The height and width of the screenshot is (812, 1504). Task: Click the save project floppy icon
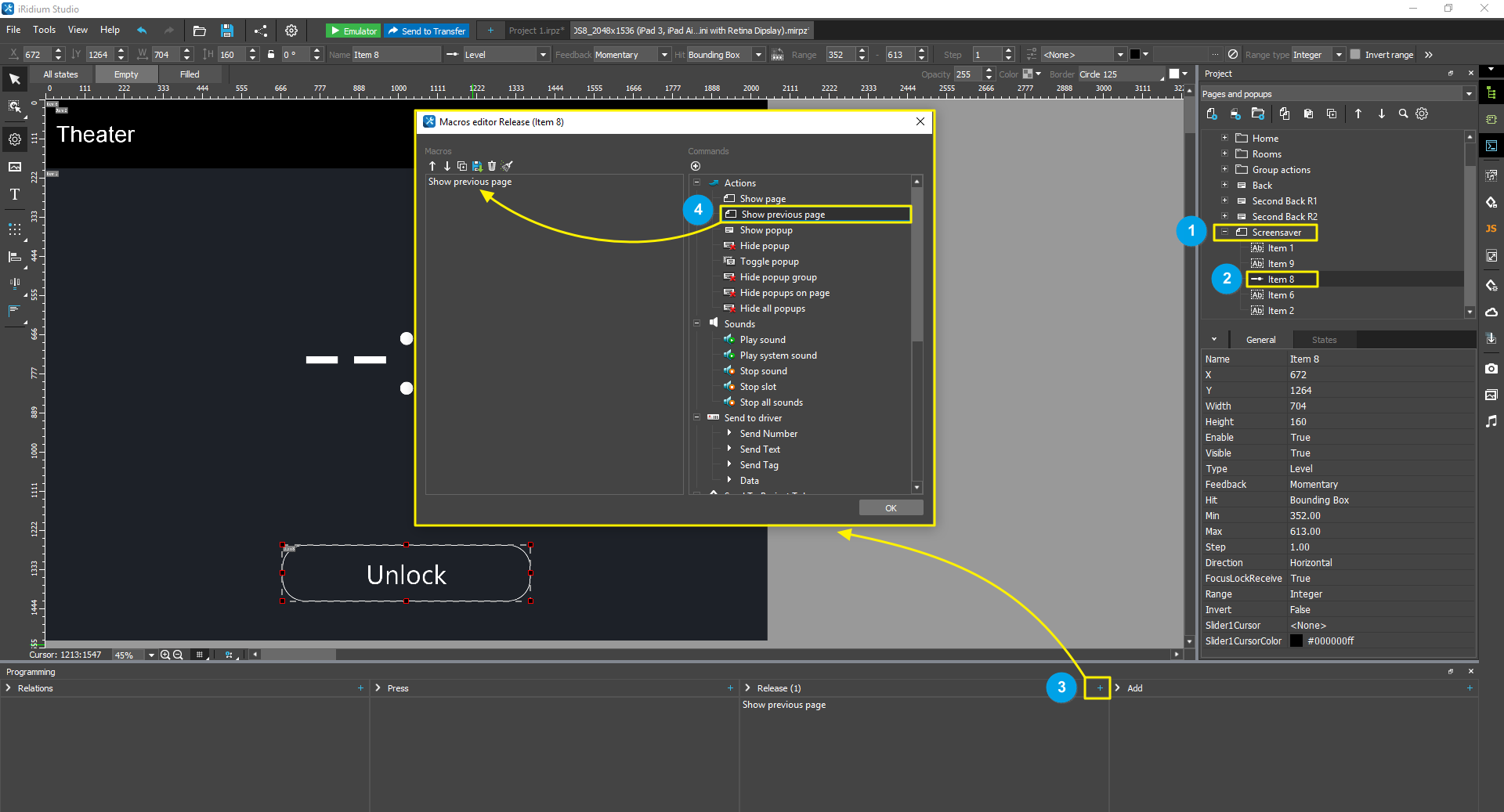227,31
